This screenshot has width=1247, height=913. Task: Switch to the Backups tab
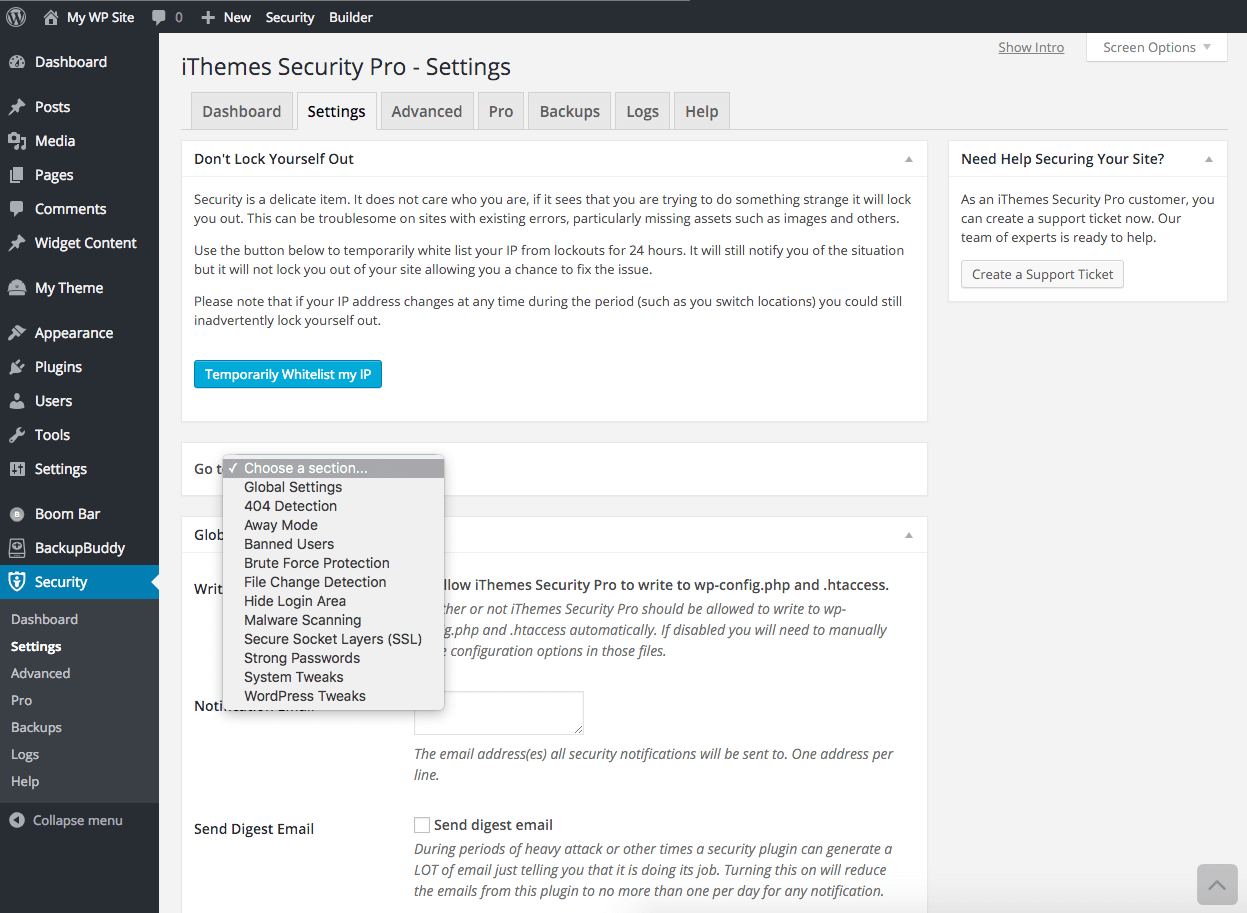(x=570, y=111)
